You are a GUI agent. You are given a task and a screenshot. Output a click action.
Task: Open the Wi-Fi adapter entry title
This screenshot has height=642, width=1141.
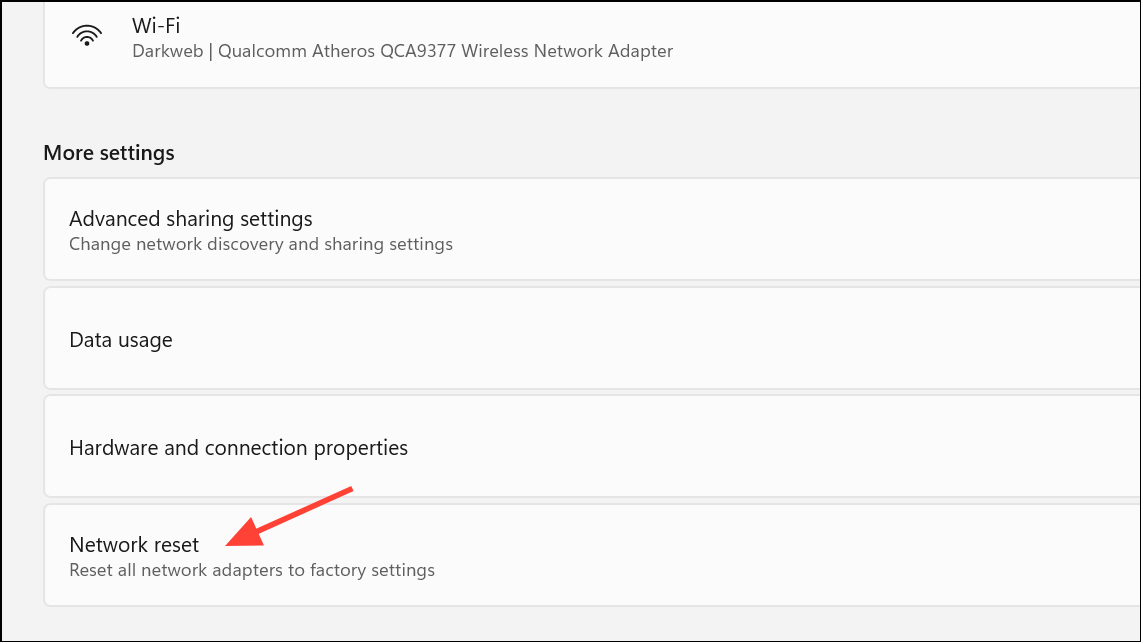156,25
